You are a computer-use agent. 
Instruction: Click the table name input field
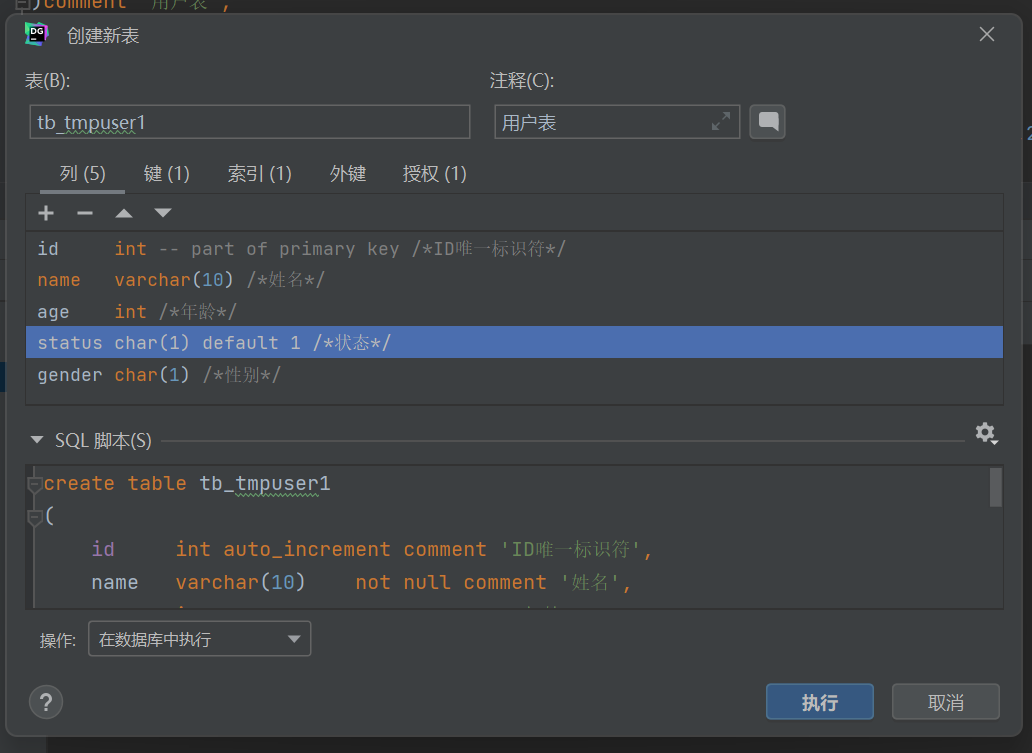[x=250, y=122]
